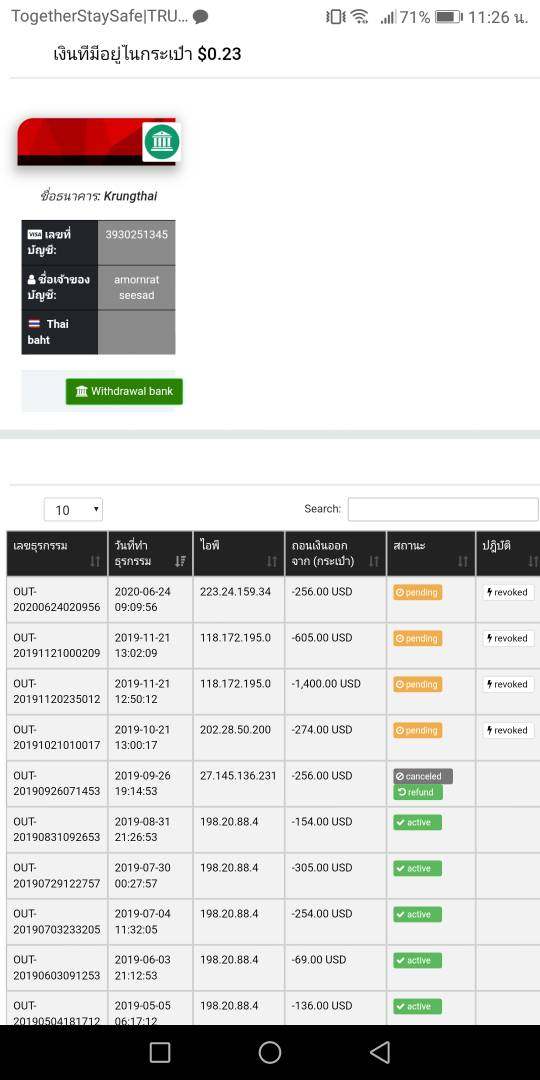
Task: Sort by ไอพี column header
Action: (238, 553)
